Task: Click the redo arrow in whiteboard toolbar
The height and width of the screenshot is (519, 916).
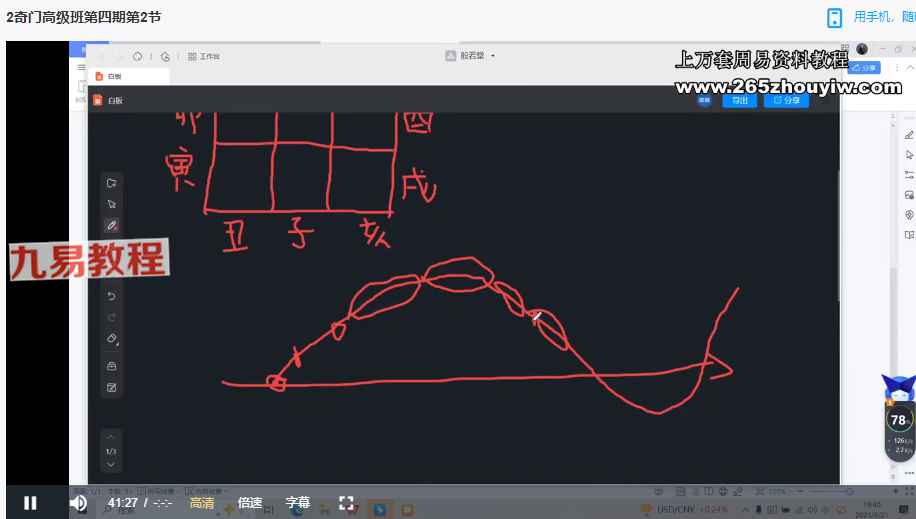Action: click(112, 317)
